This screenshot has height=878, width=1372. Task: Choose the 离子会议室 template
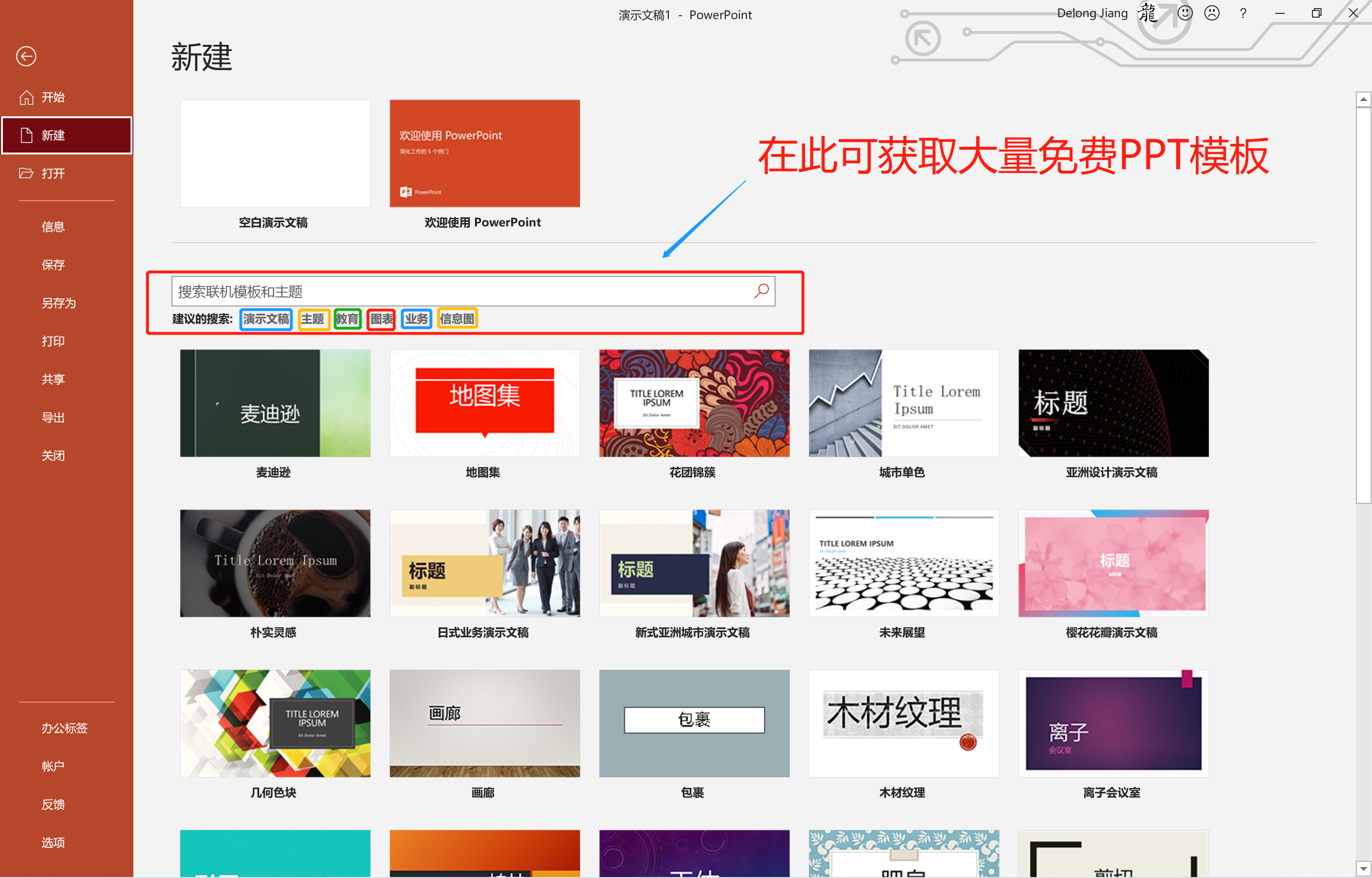1114,724
